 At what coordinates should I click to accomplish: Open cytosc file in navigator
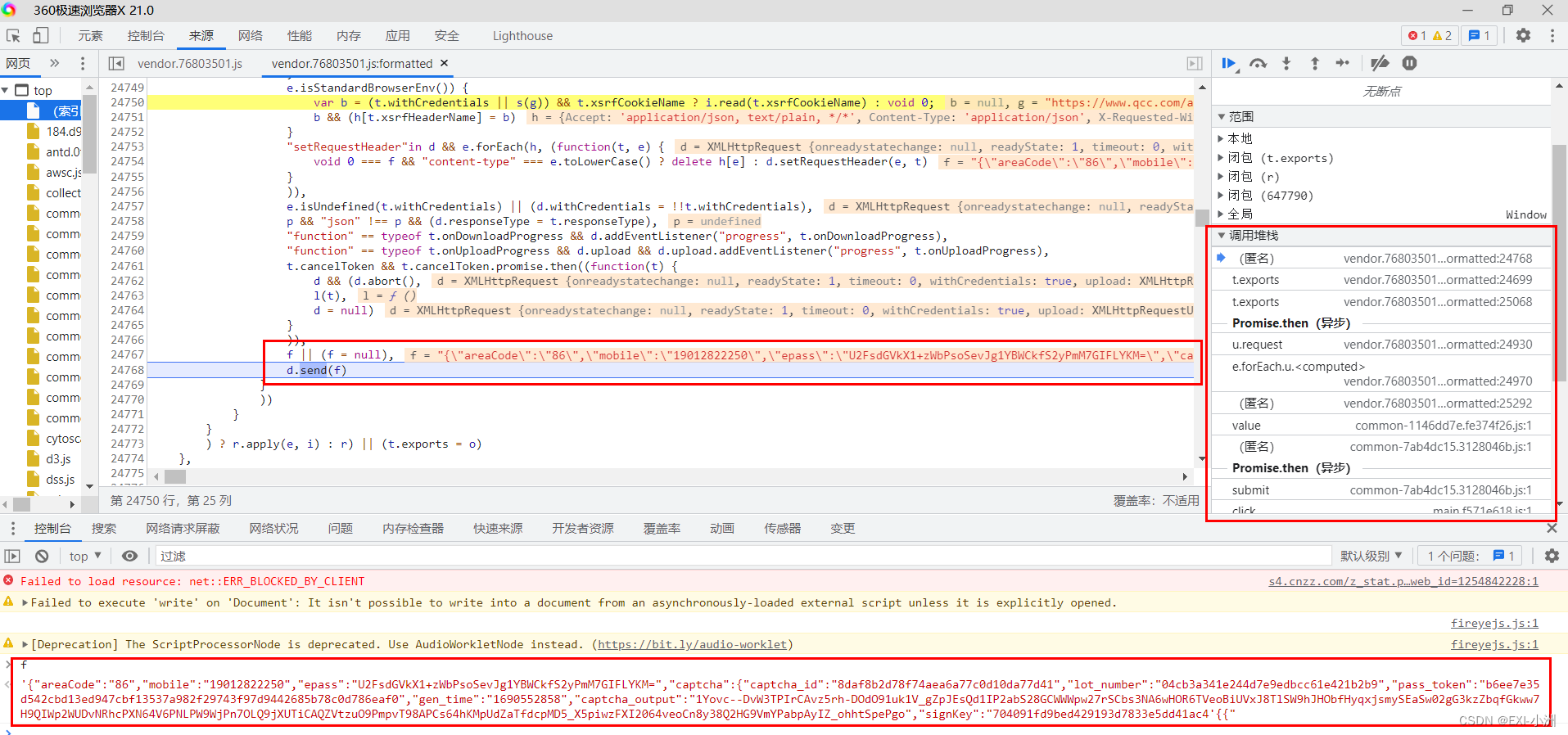63,439
